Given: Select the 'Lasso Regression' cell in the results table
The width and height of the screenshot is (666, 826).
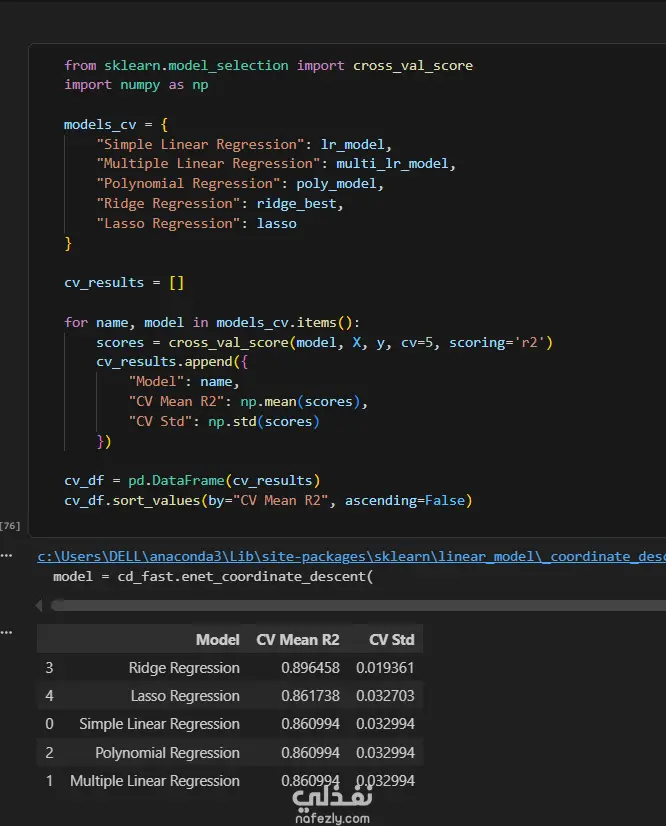Looking at the screenshot, I should 185,696.
